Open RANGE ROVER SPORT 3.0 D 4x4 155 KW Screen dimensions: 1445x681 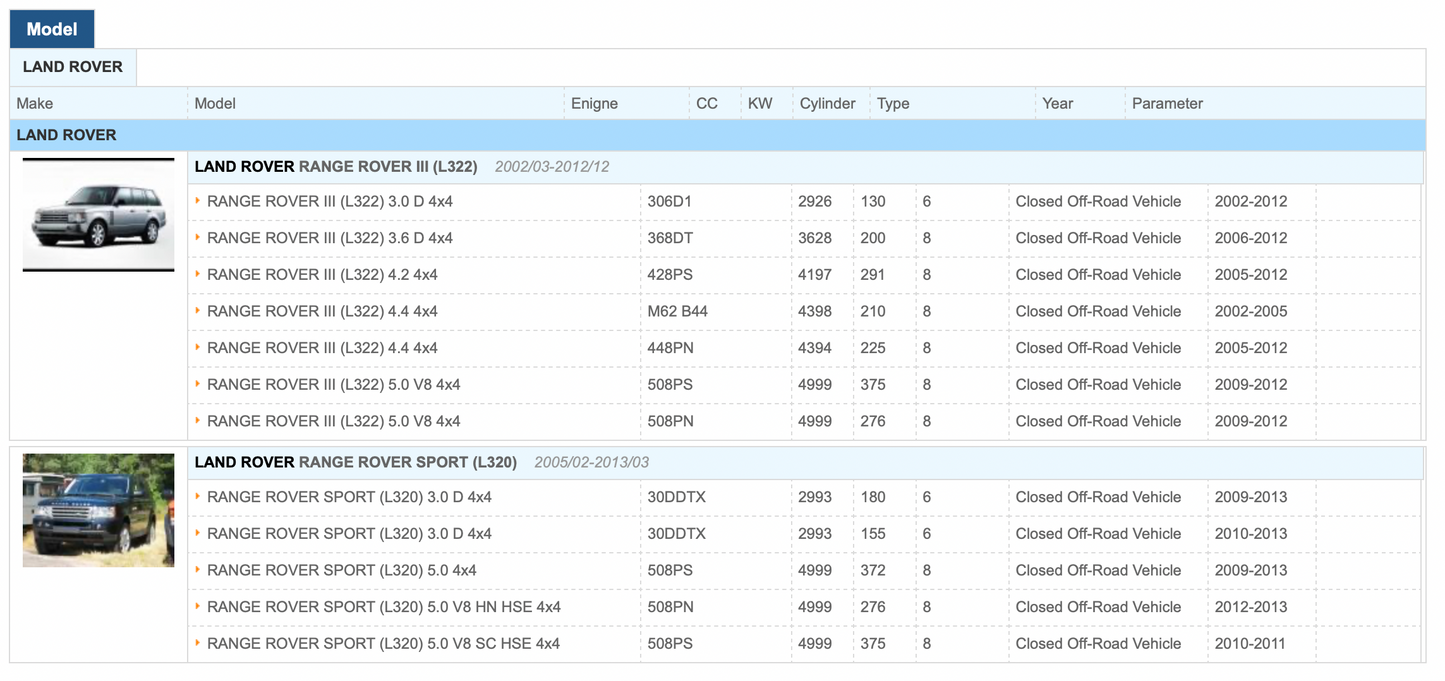pyautogui.click(x=349, y=533)
